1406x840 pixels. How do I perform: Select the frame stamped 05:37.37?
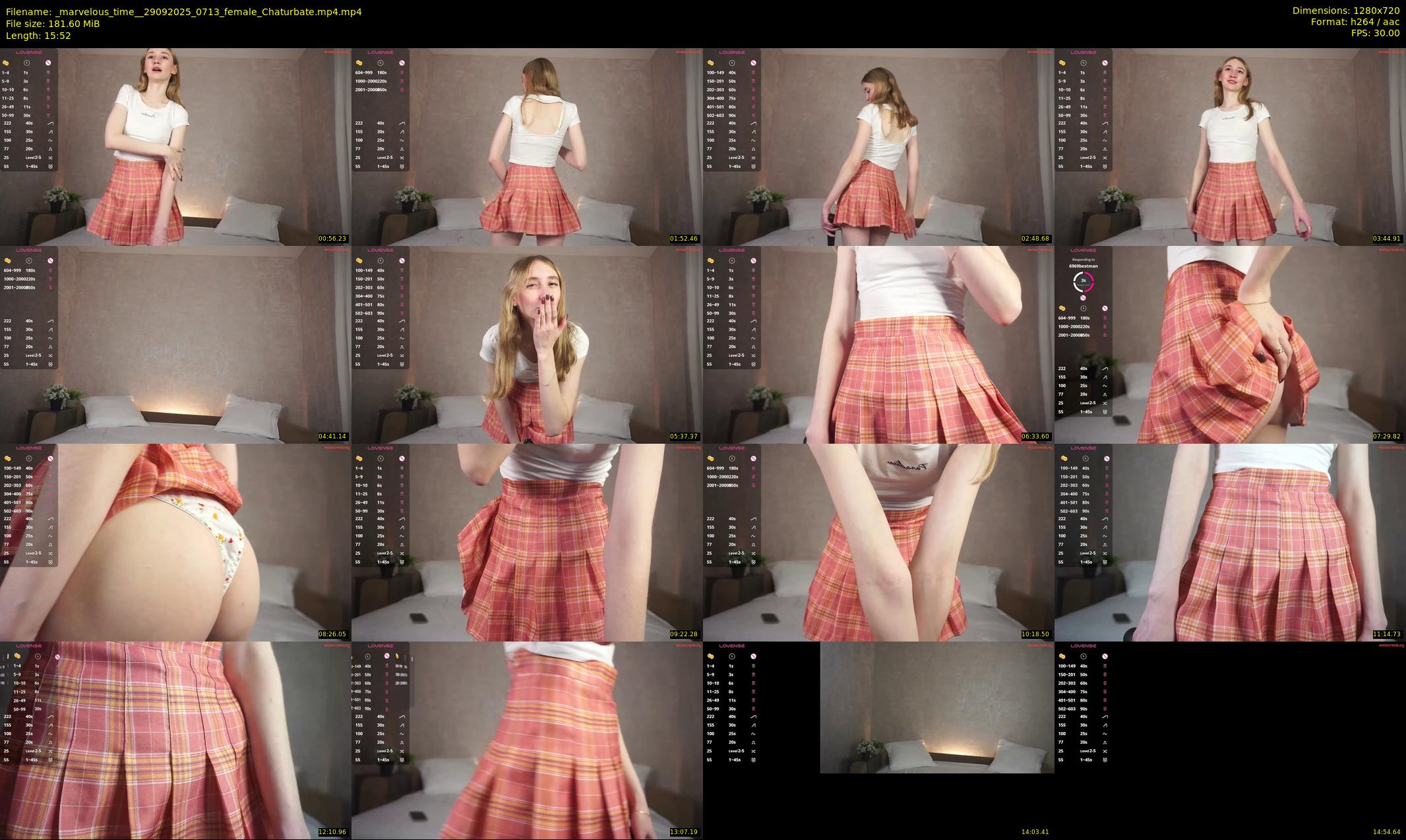[527, 344]
